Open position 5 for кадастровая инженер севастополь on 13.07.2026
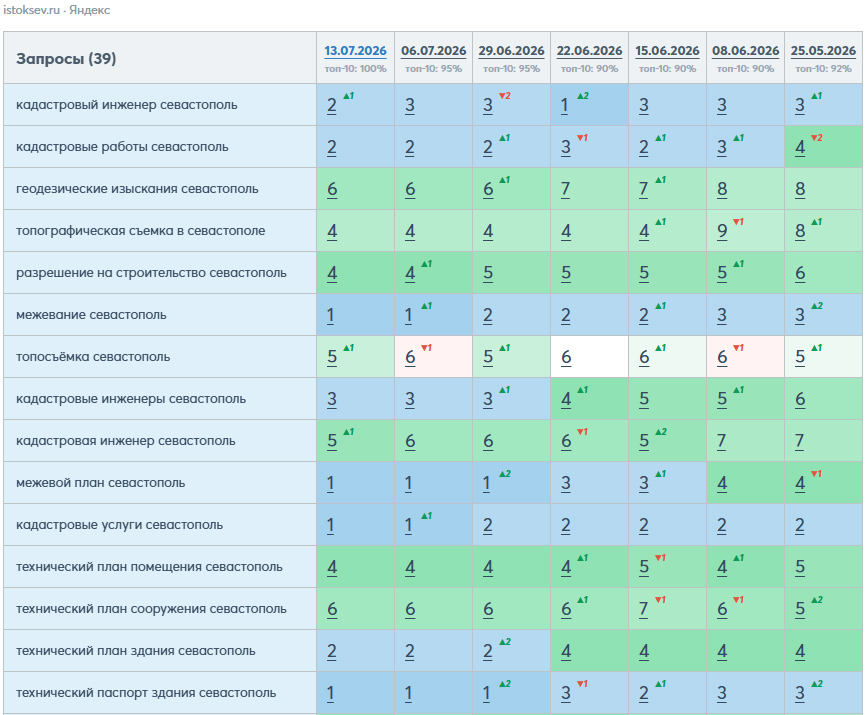The height and width of the screenshot is (715, 866). pos(331,441)
